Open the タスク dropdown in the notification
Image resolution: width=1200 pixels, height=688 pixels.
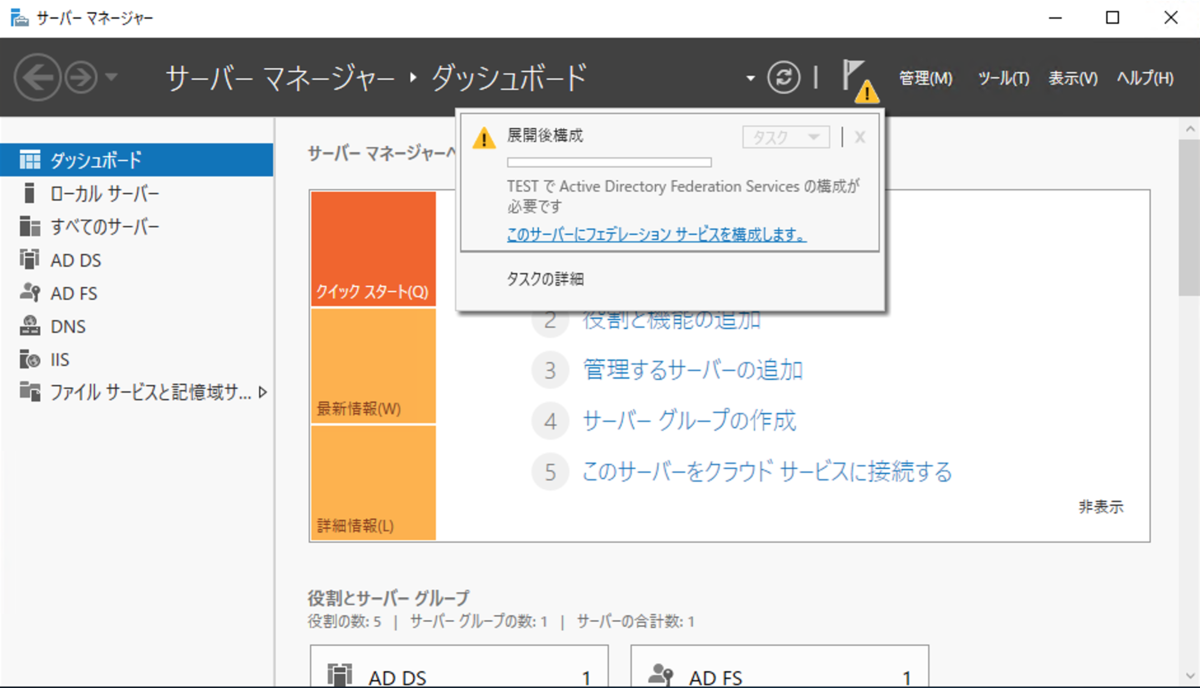click(786, 137)
